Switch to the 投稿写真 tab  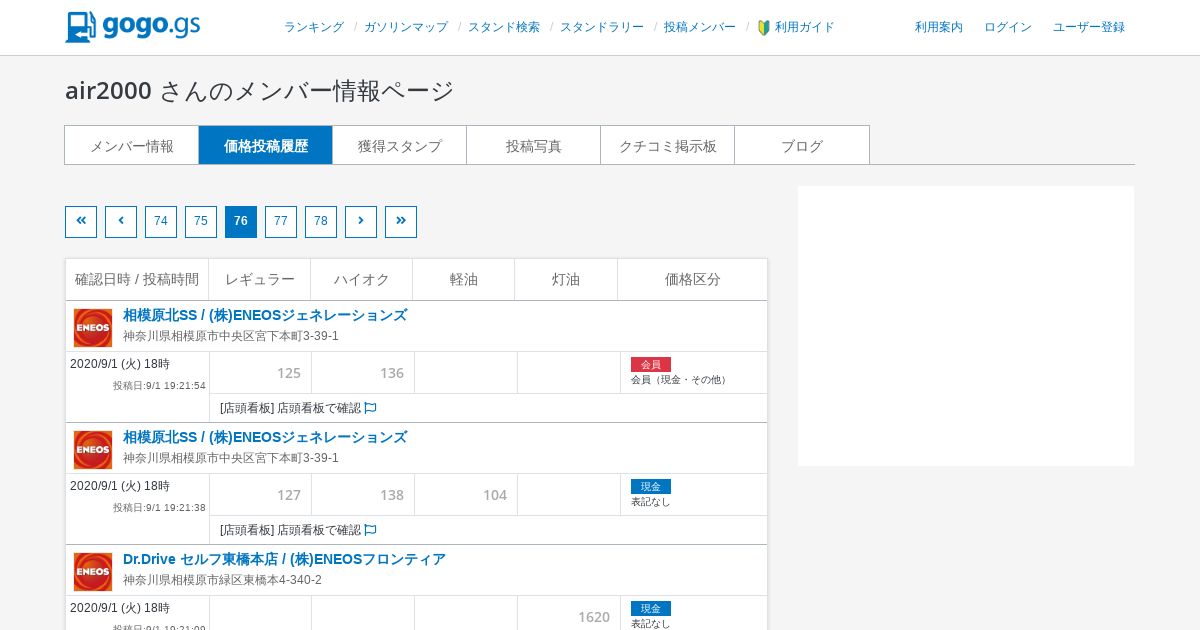534,145
